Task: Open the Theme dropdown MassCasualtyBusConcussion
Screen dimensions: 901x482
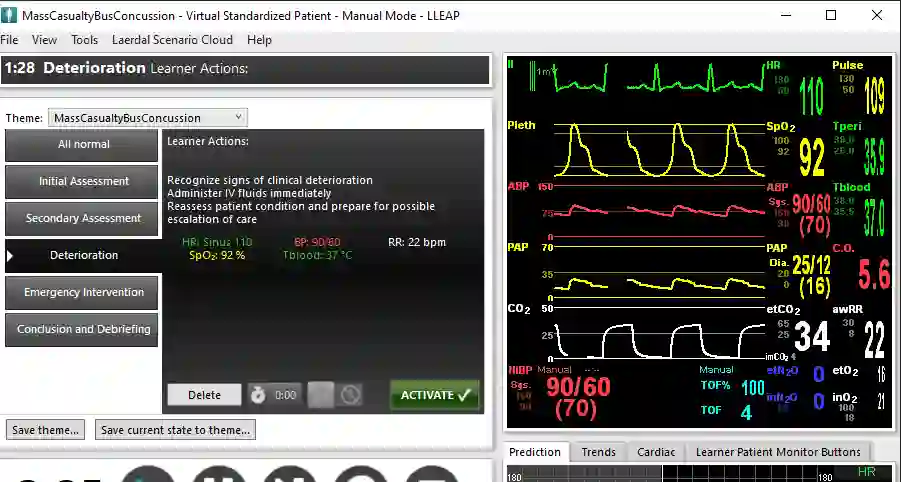Action: pos(148,118)
